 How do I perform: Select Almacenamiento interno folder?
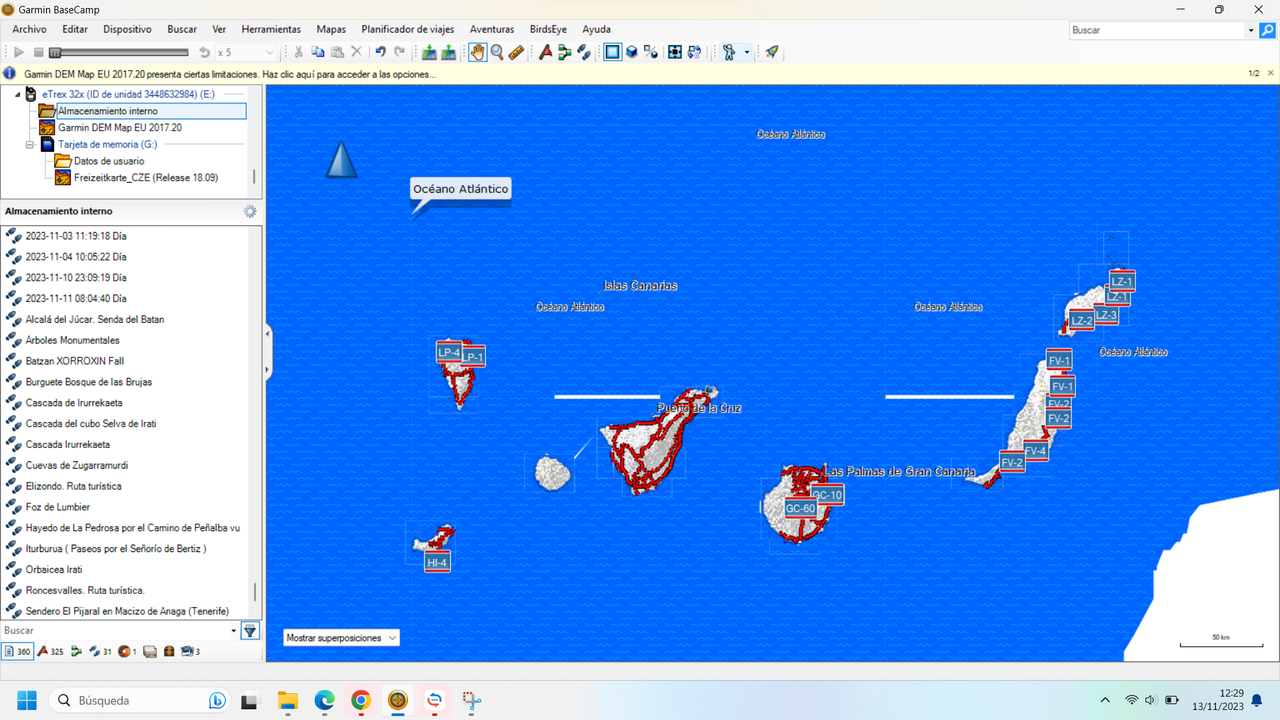[x=141, y=111]
